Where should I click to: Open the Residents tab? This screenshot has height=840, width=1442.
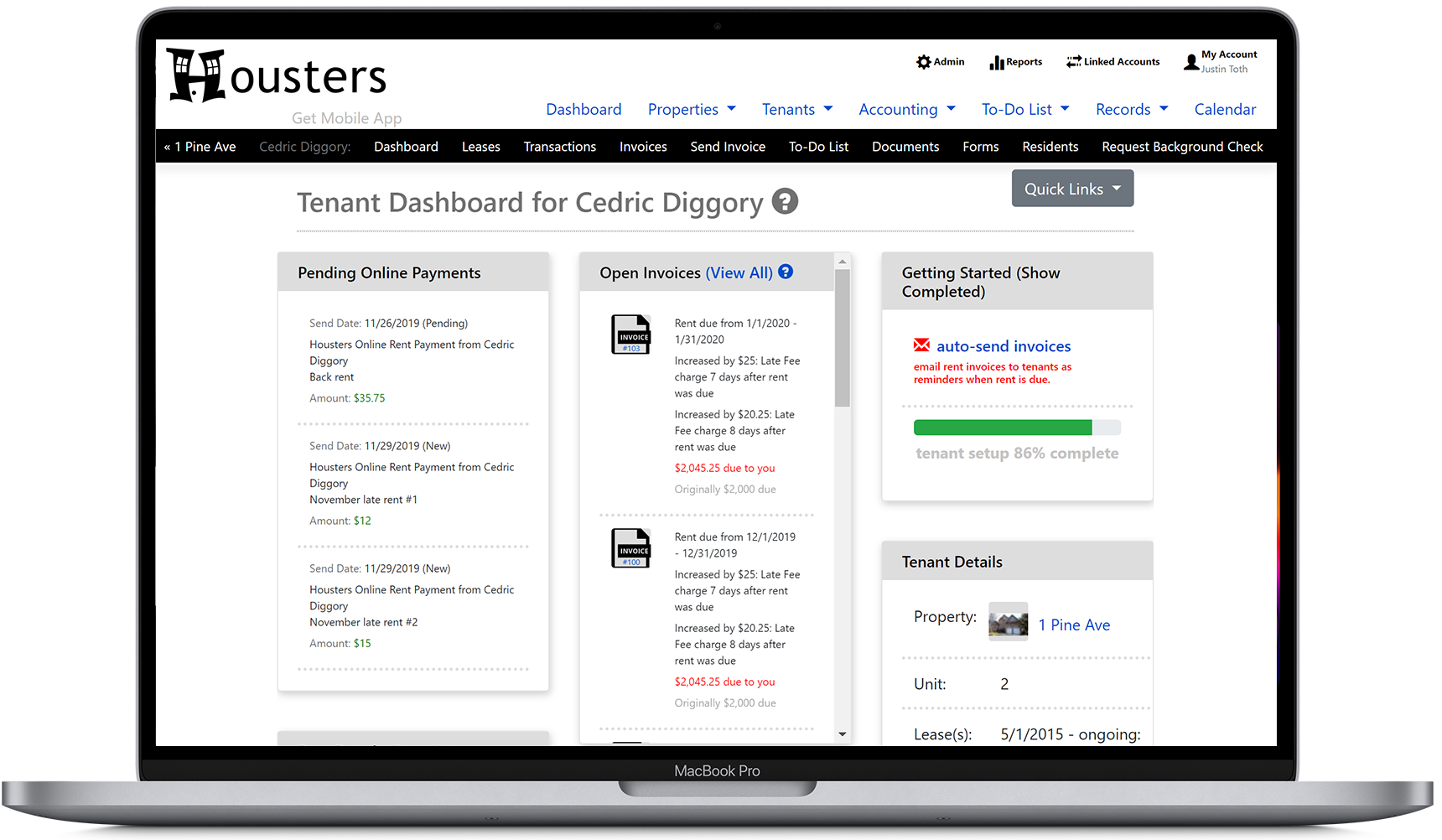pyautogui.click(x=1050, y=147)
